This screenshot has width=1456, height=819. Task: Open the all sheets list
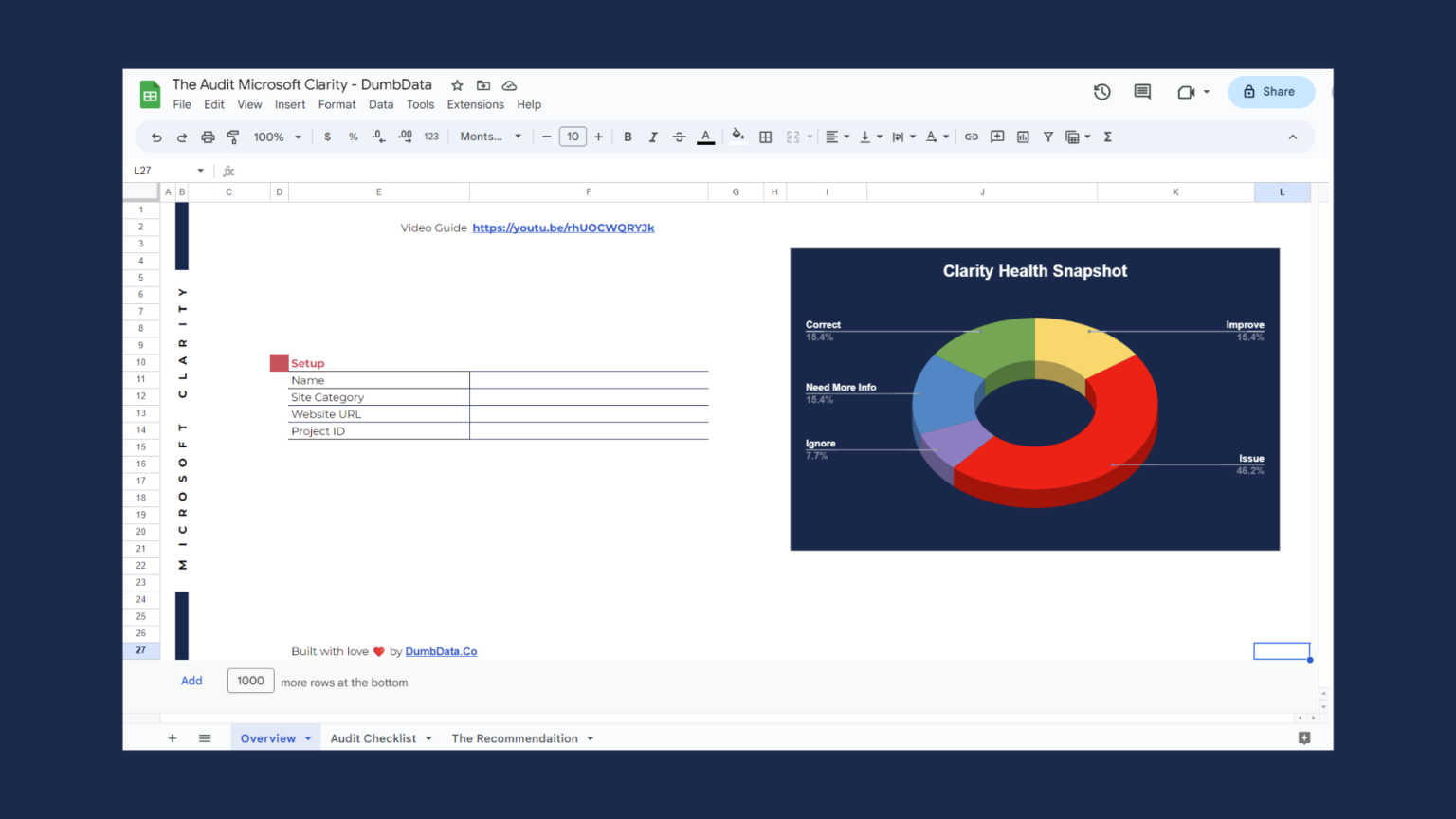205,738
